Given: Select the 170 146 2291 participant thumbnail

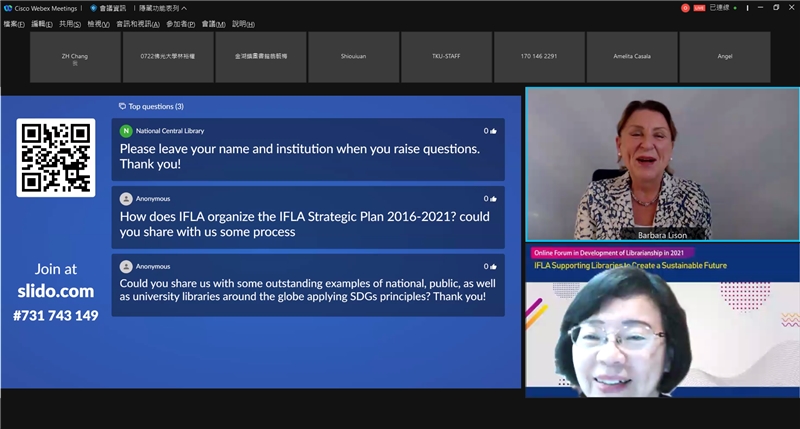Looking at the screenshot, I should coord(539,57).
